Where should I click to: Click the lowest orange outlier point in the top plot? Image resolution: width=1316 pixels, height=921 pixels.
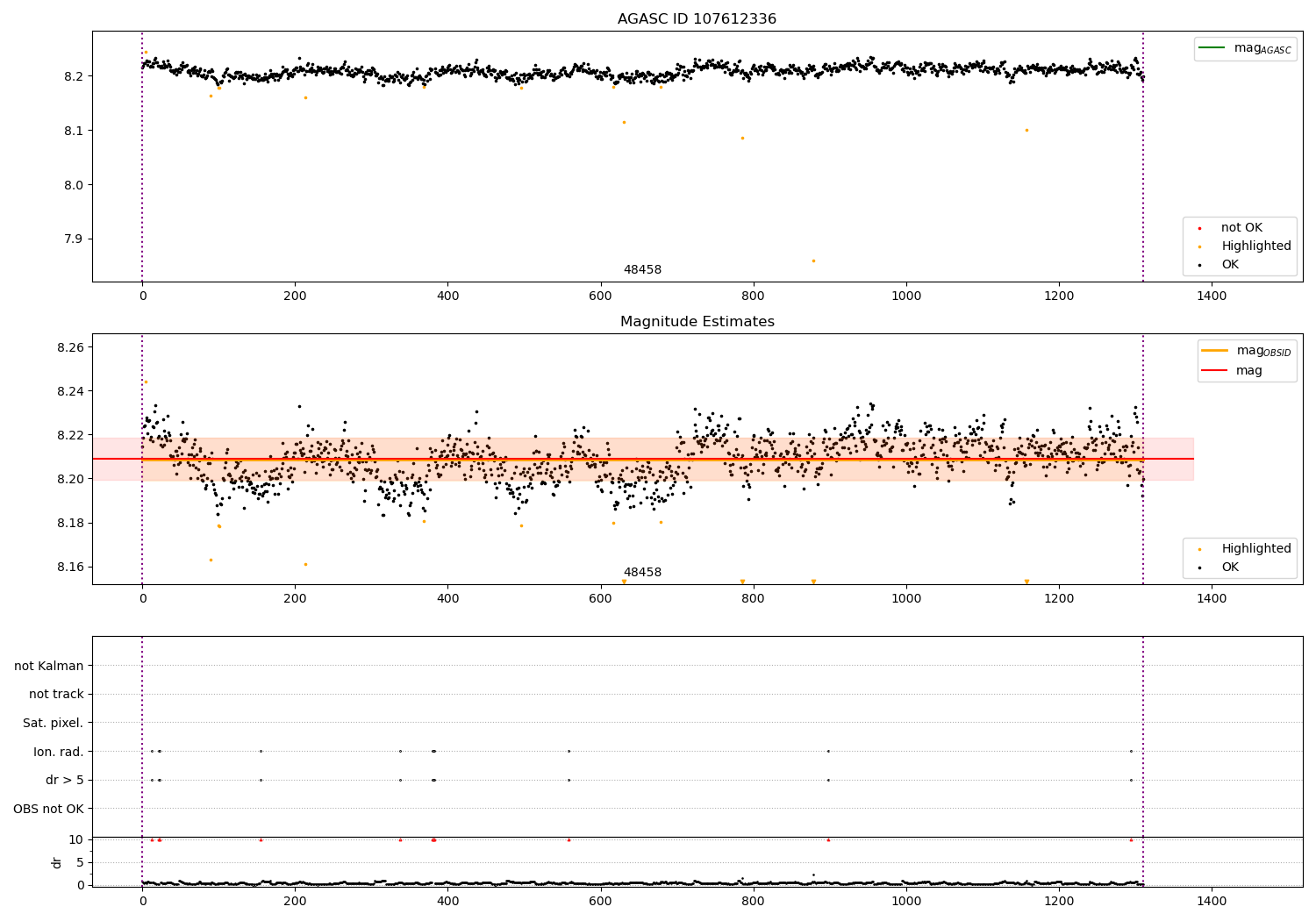(x=813, y=261)
